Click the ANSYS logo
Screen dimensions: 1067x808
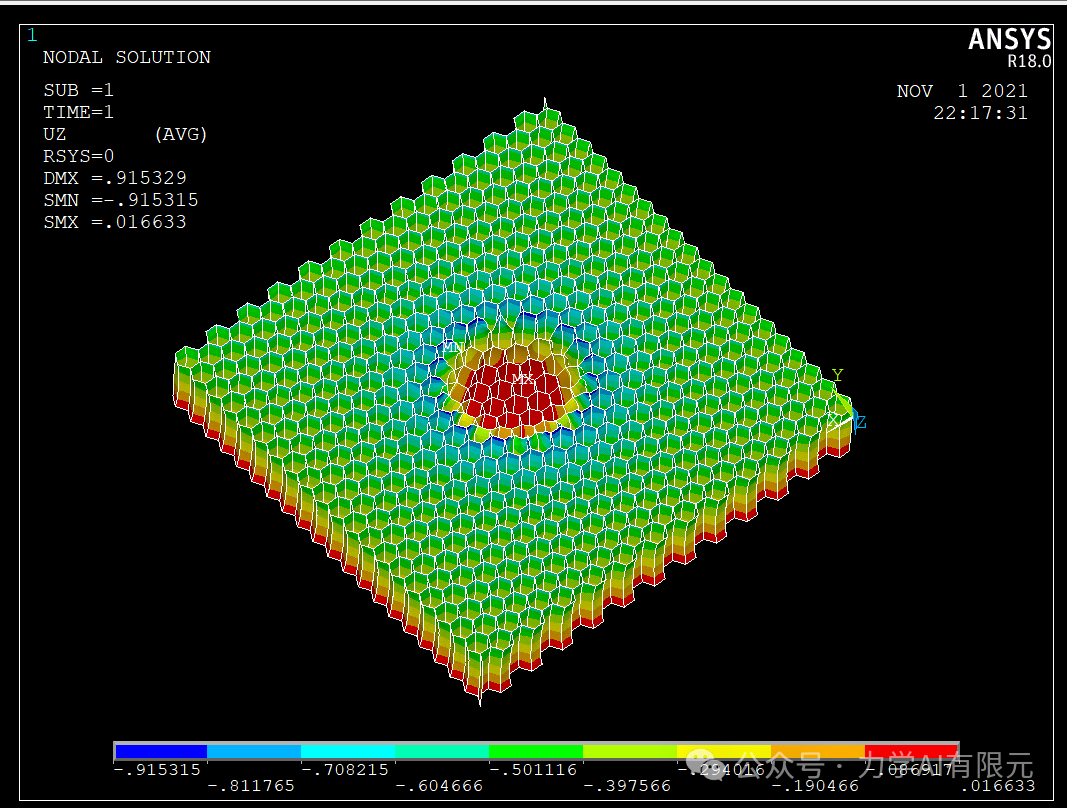pyautogui.click(x=1010, y=39)
